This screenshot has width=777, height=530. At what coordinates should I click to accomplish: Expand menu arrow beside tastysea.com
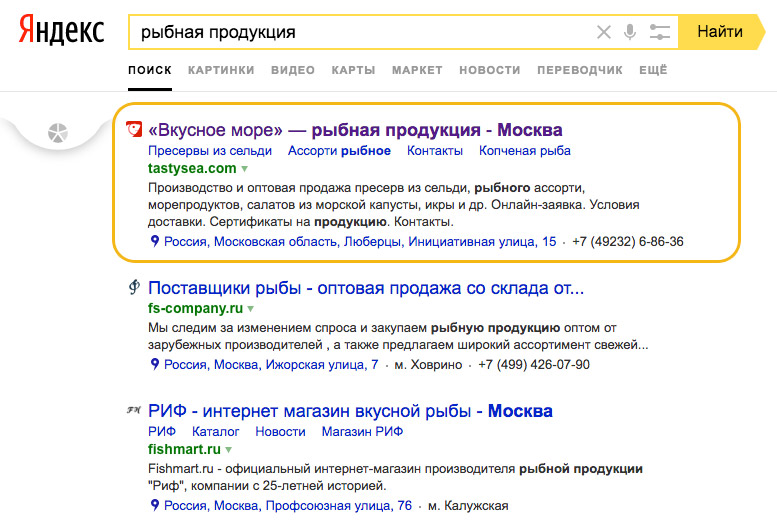click(x=244, y=169)
